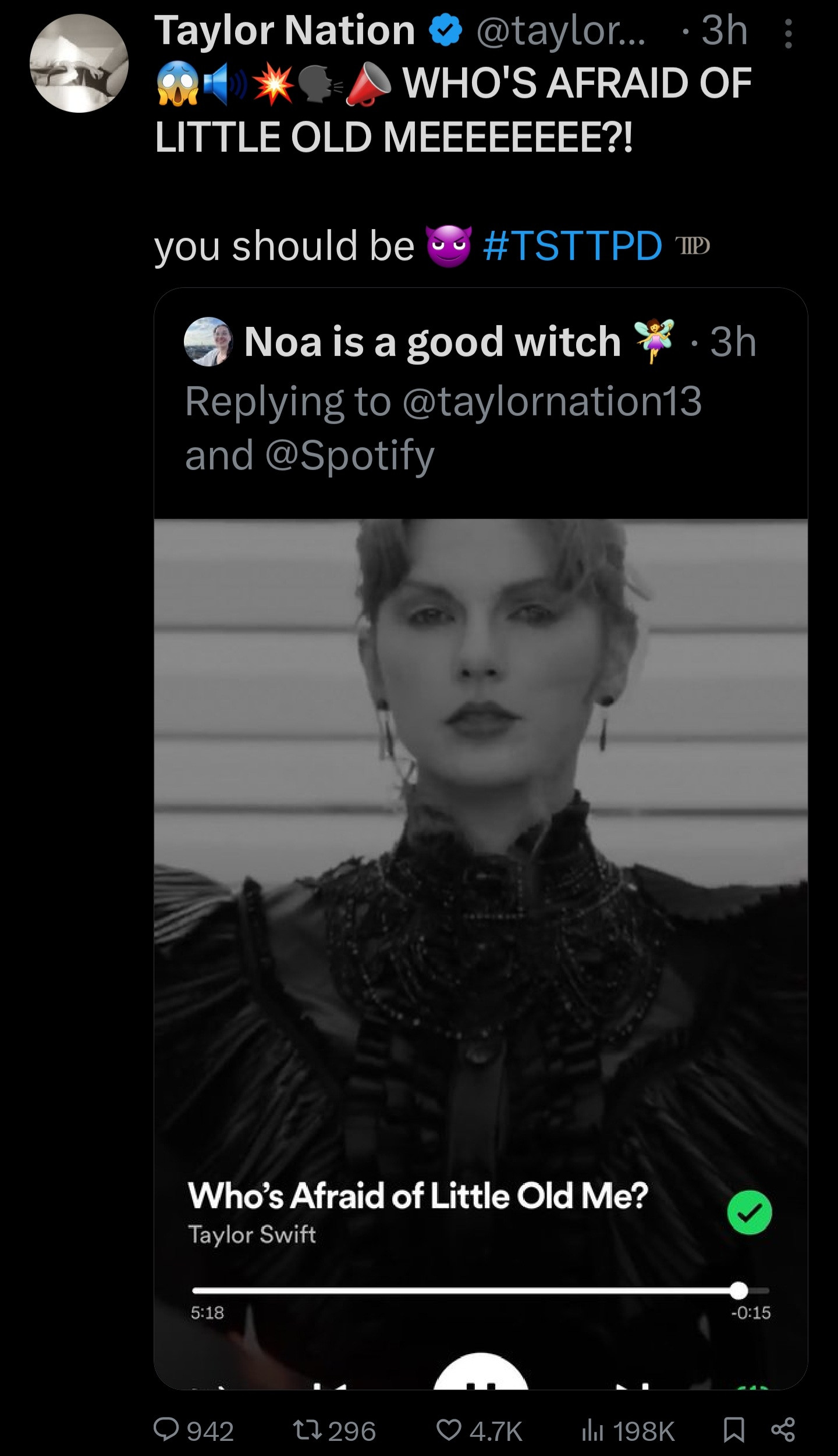Image resolution: width=838 pixels, height=1456 pixels.
Task: Repost the tweet with 296 reposts
Action: click(x=307, y=1429)
